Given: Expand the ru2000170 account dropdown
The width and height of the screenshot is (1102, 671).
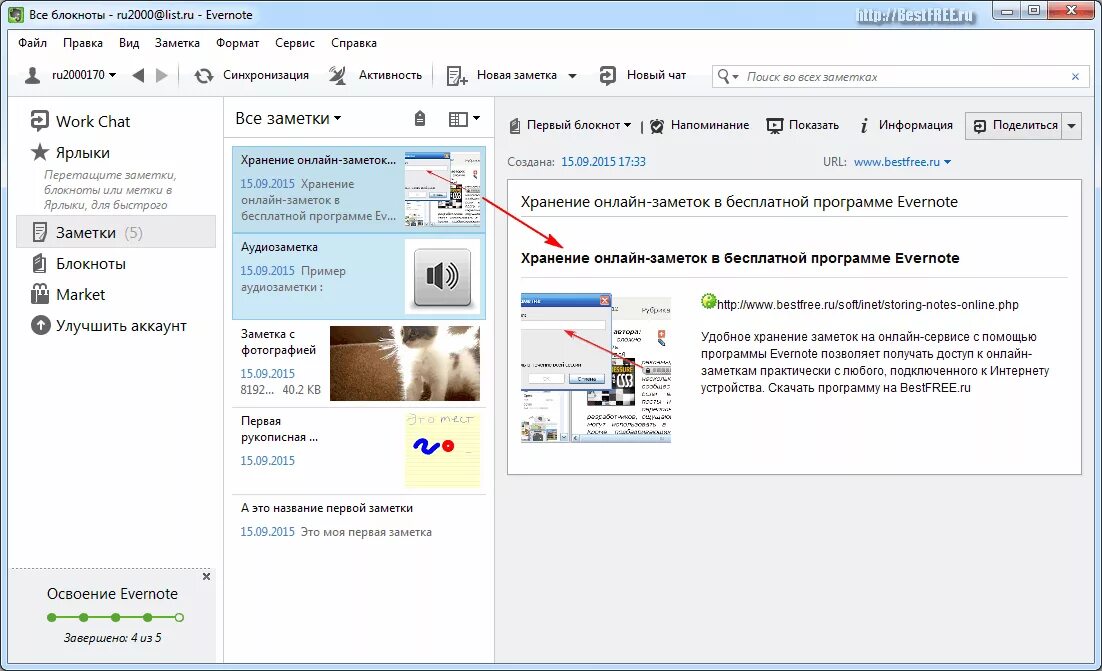Looking at the screenshot, I should [112, 75].
